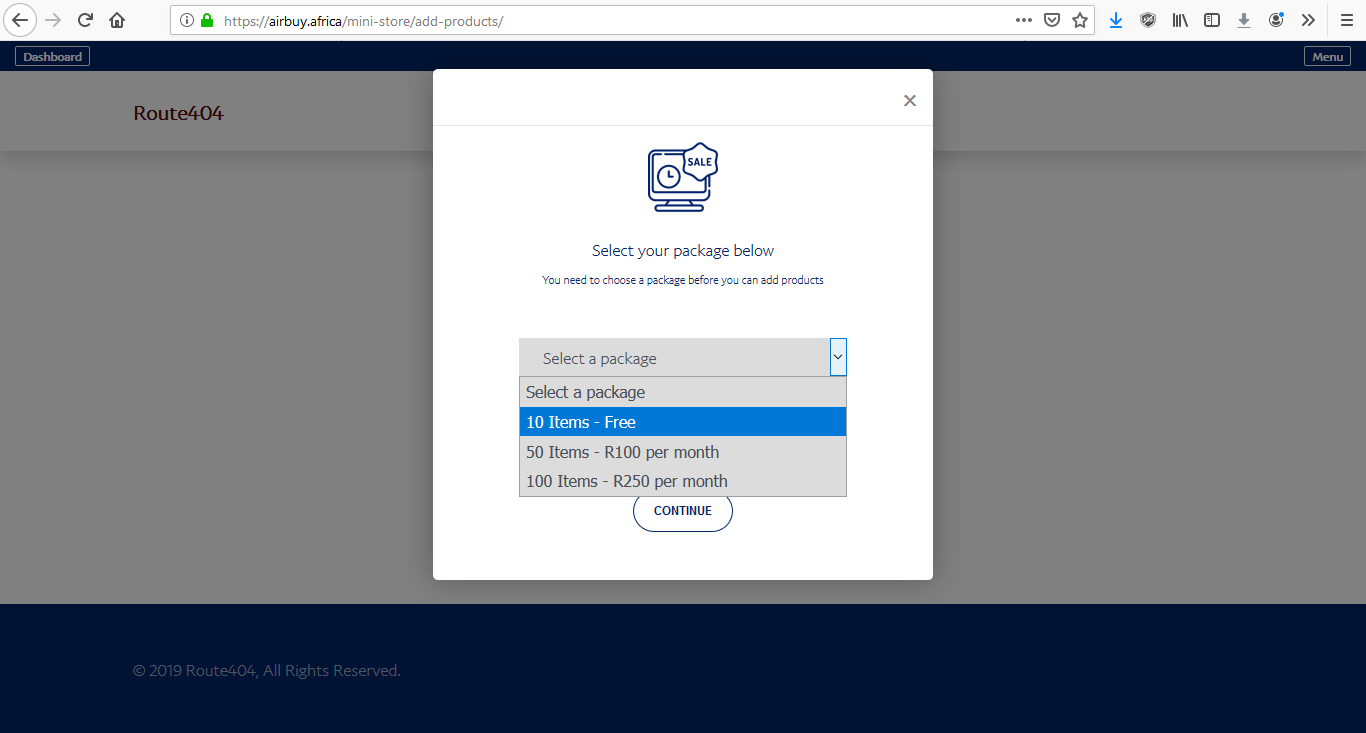Bookmark this page with the star
1366x733 pixels.
[1080, 20]
